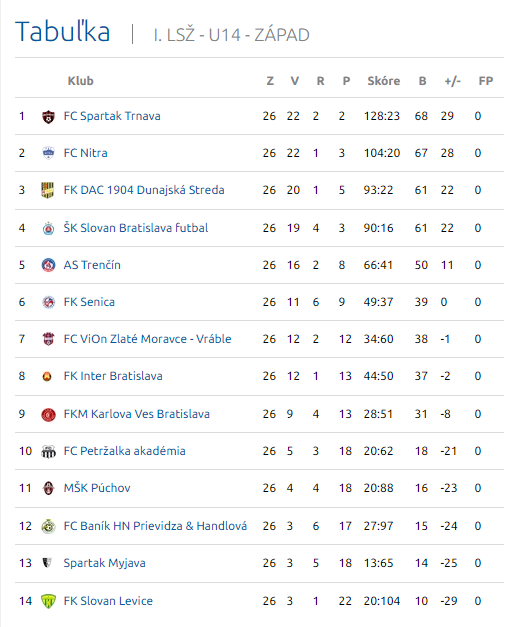Screen dimensions: 518x627
Task: Click the FC Baník Prievidza & Handlová logo
Action: pyautogui.click(x=48, y=526)
